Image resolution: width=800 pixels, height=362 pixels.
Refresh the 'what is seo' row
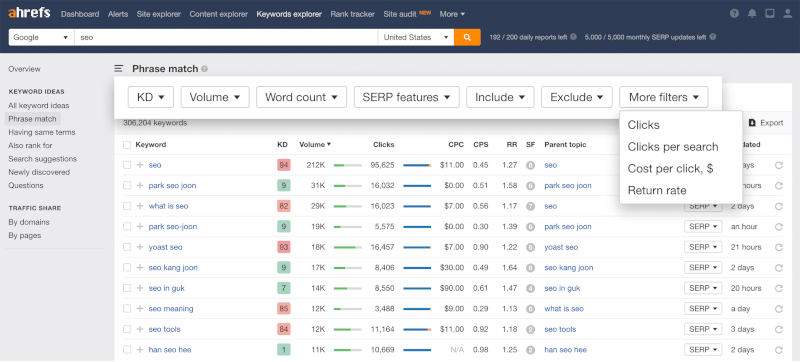point(779,206)
